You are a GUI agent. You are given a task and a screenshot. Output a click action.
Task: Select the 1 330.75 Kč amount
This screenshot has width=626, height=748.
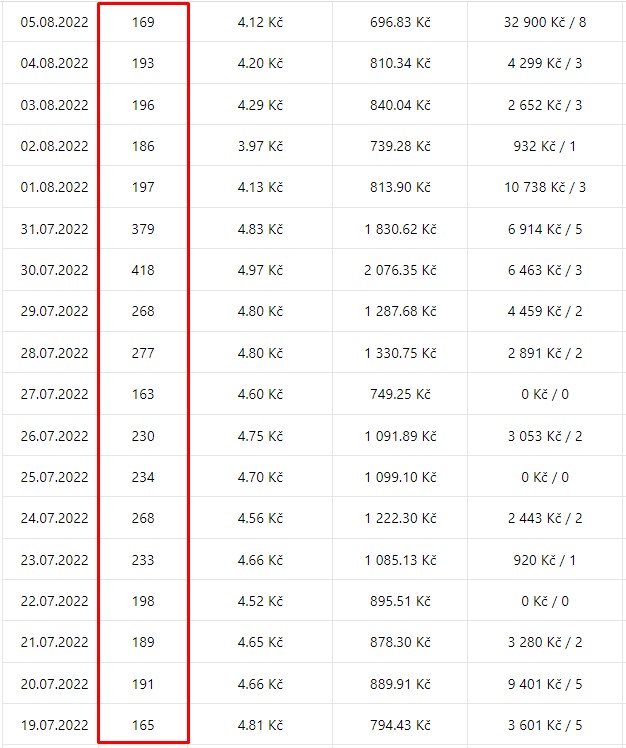point(400,353)
